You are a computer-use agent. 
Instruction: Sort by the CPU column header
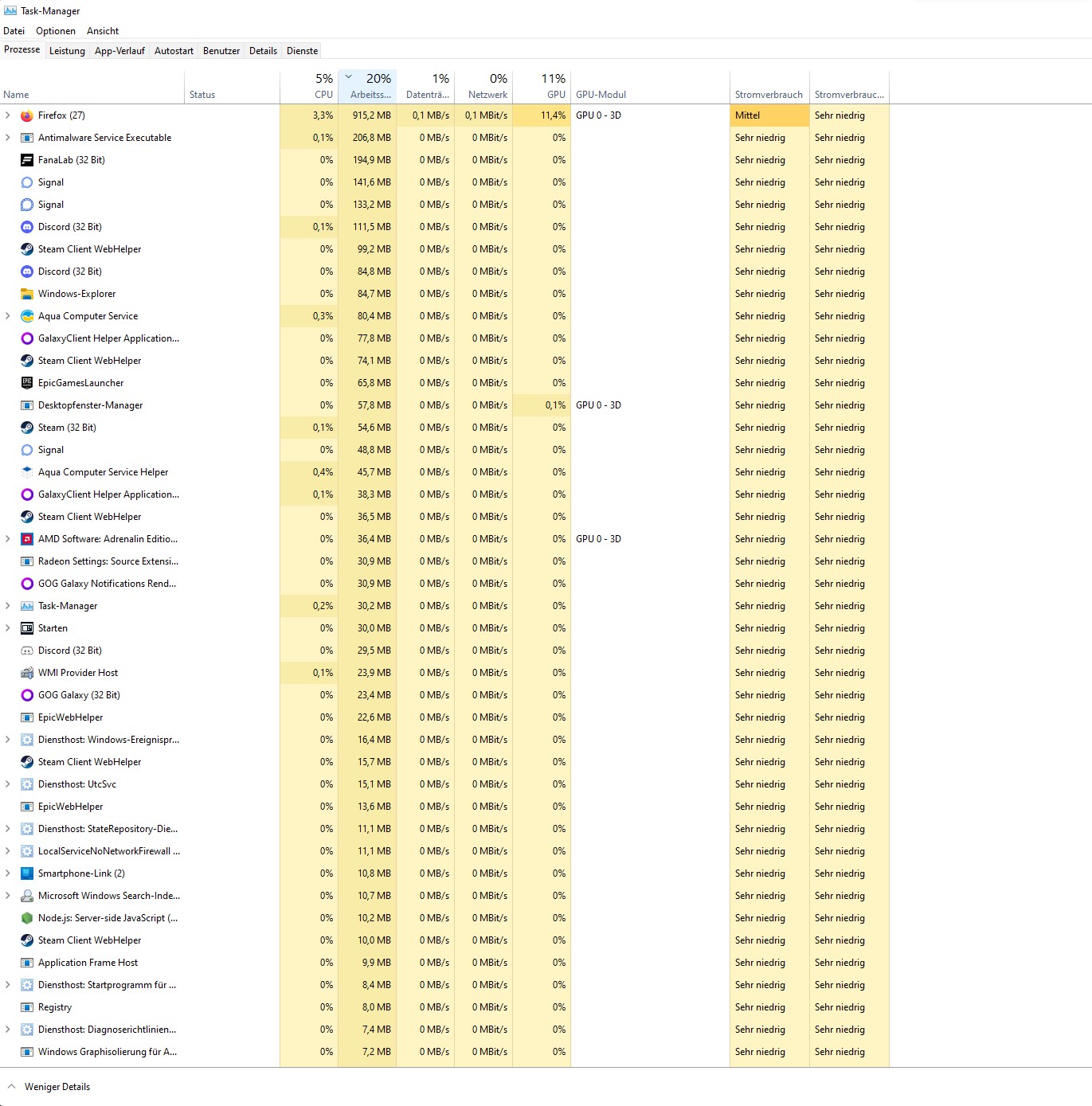click(309, 87)
